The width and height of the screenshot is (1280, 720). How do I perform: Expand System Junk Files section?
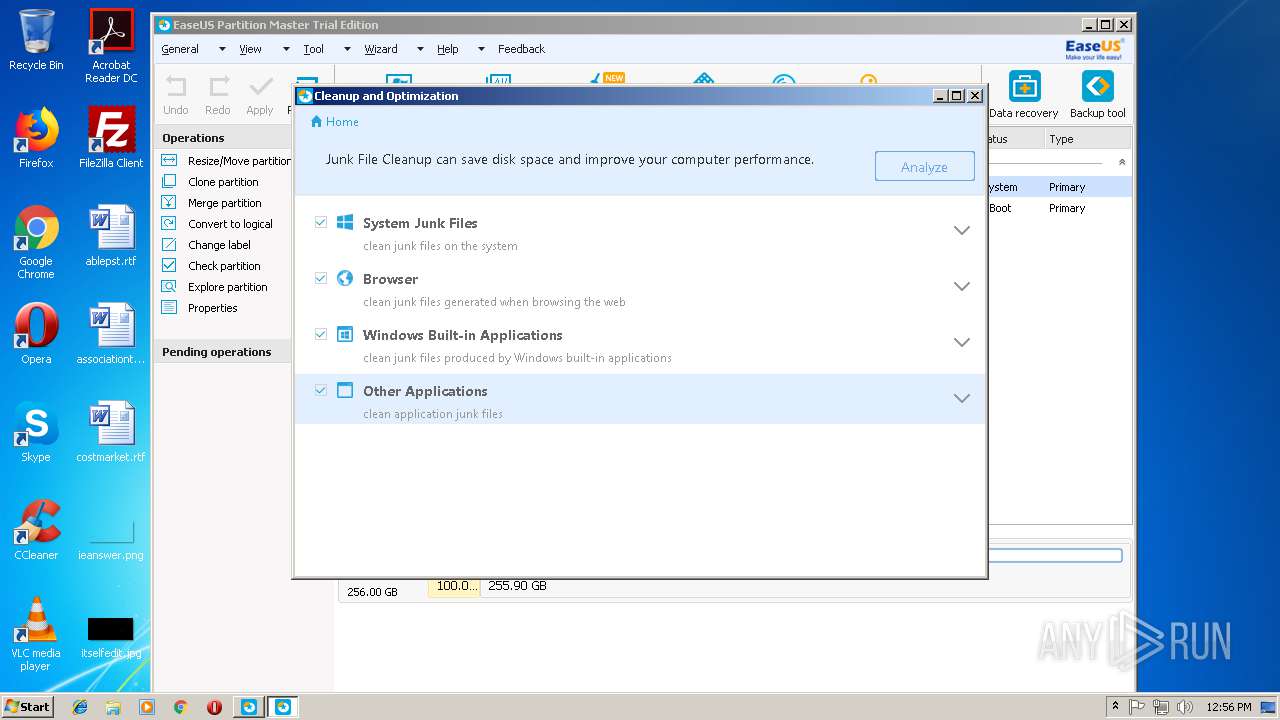tap(962, 231)
